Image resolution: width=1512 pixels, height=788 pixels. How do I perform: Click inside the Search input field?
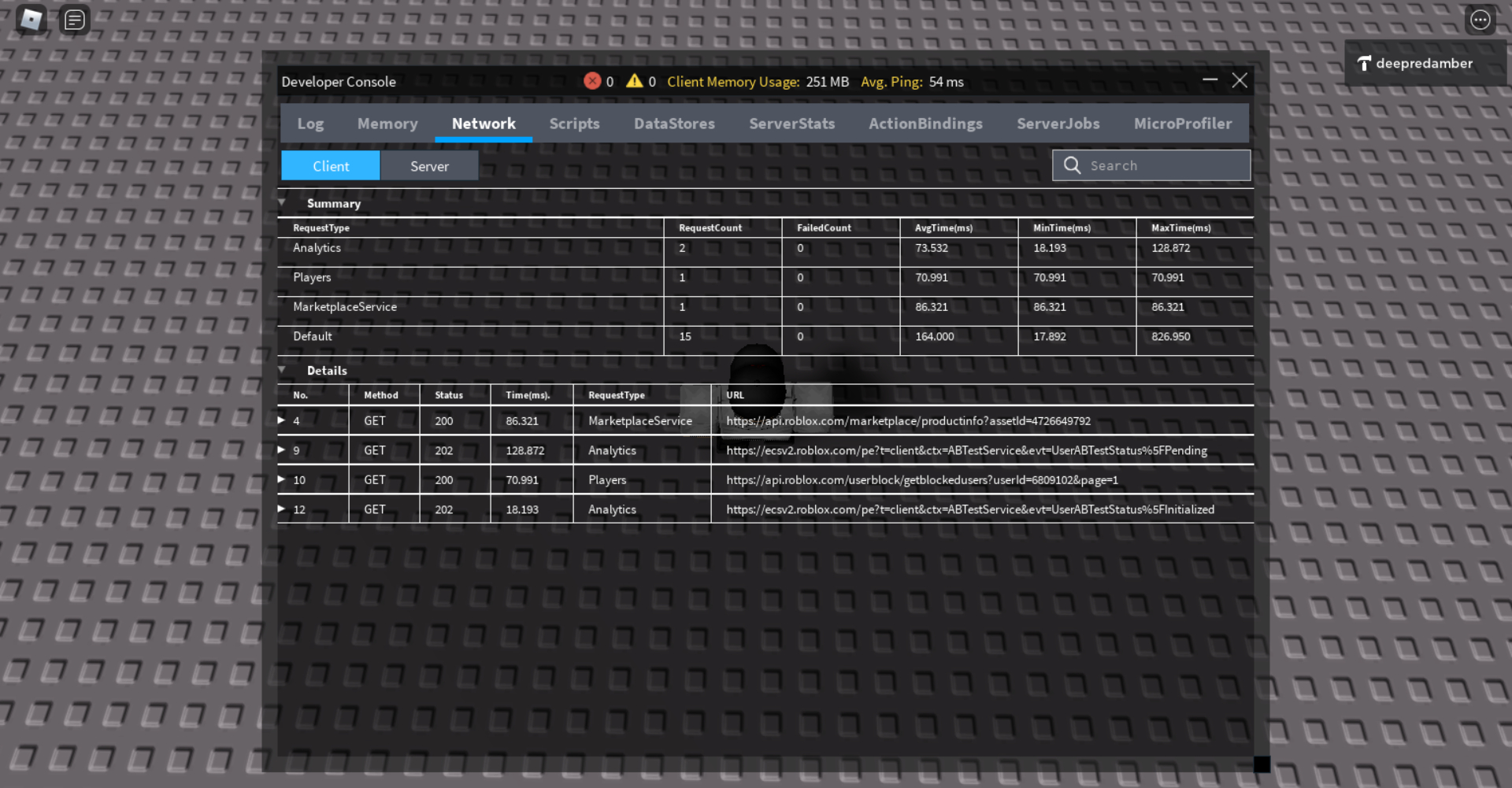(1158, 165)
